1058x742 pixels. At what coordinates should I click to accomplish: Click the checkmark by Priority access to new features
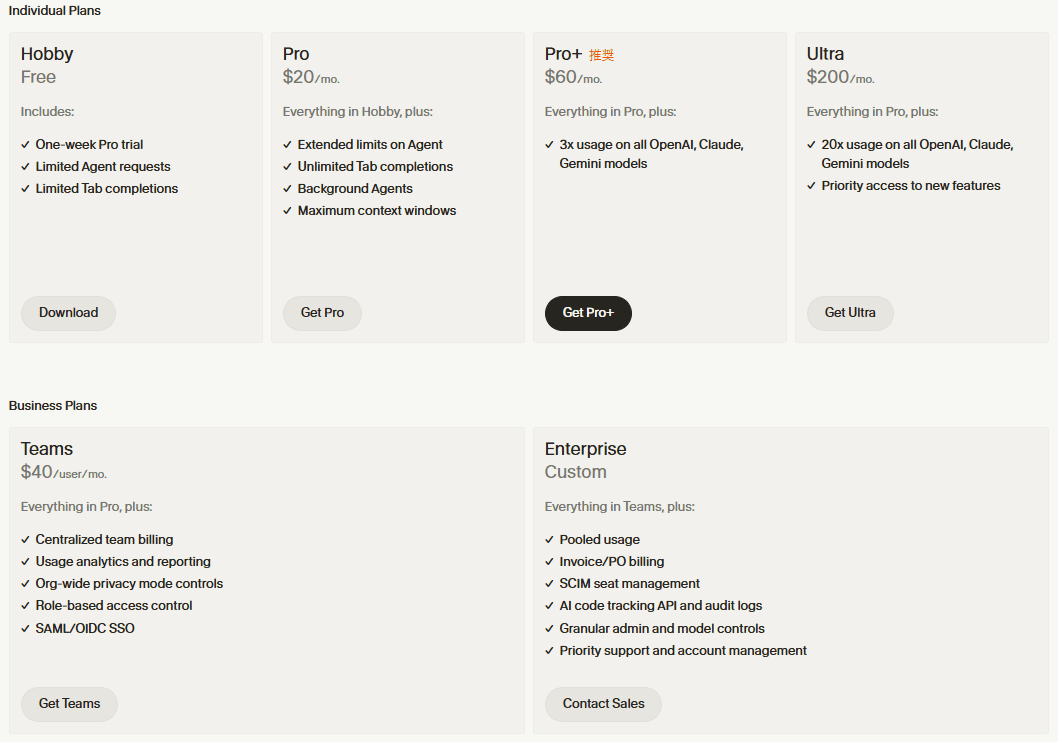pyautogui.click(x=812, y=186)
